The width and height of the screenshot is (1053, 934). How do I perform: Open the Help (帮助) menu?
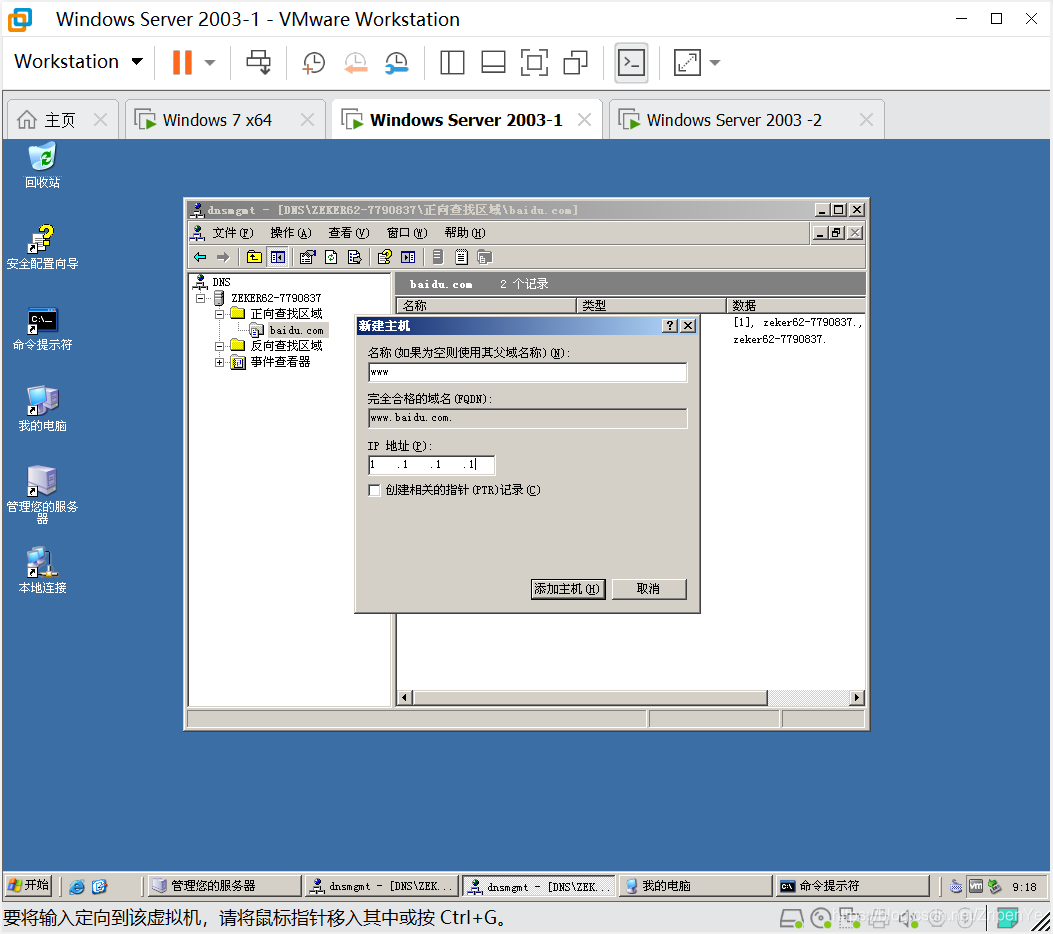point(465,233)
